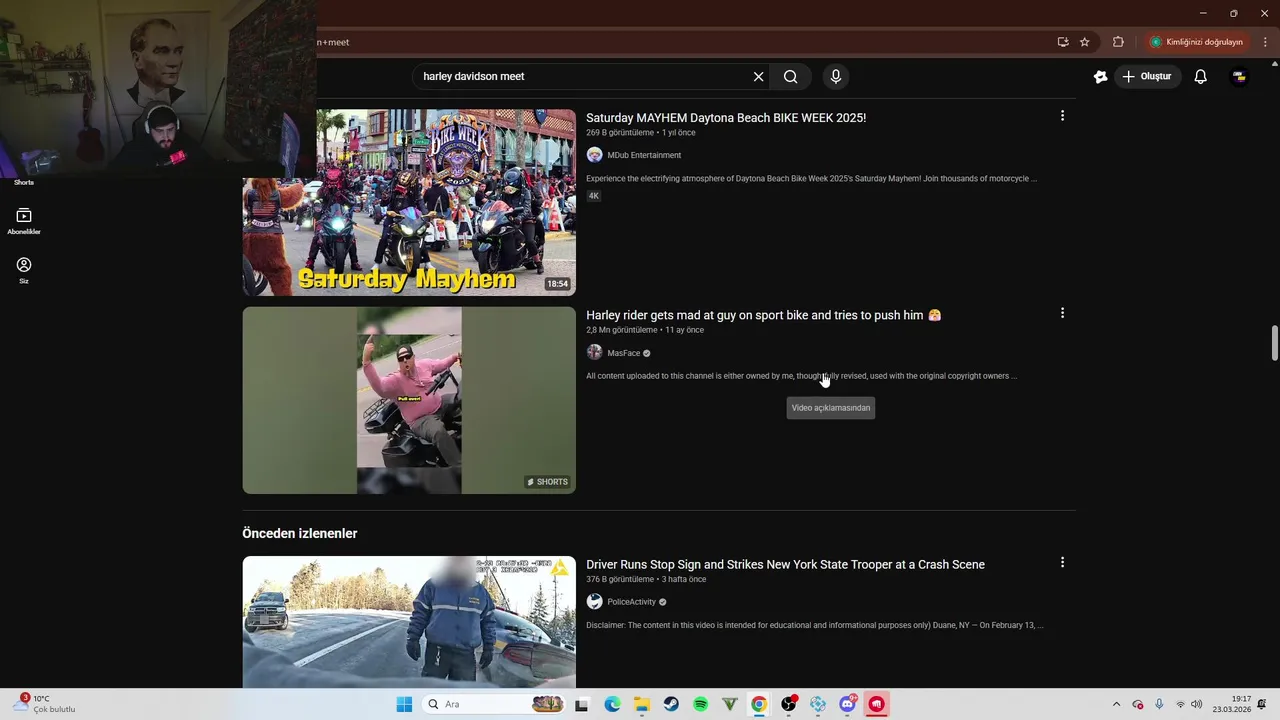The image size is (1280, 720).
Task: Open options menu for New York State Trooper video
Action: (1062, 562)
